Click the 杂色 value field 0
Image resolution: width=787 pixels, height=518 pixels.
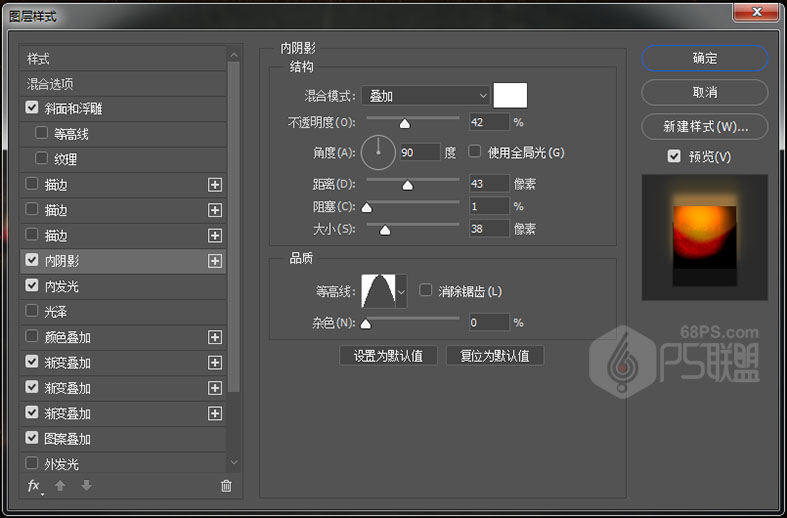pos(489,322)
